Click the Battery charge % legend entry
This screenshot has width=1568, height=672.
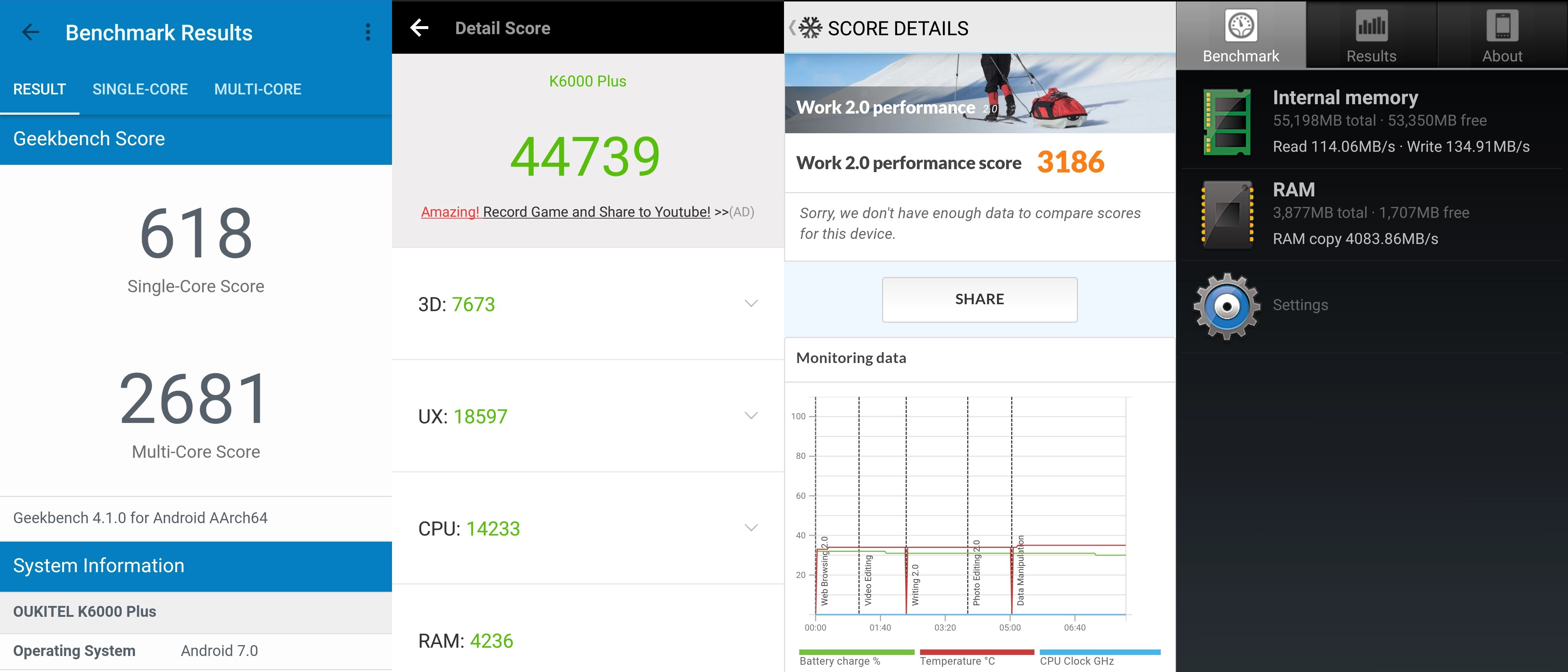coord(857,658)
